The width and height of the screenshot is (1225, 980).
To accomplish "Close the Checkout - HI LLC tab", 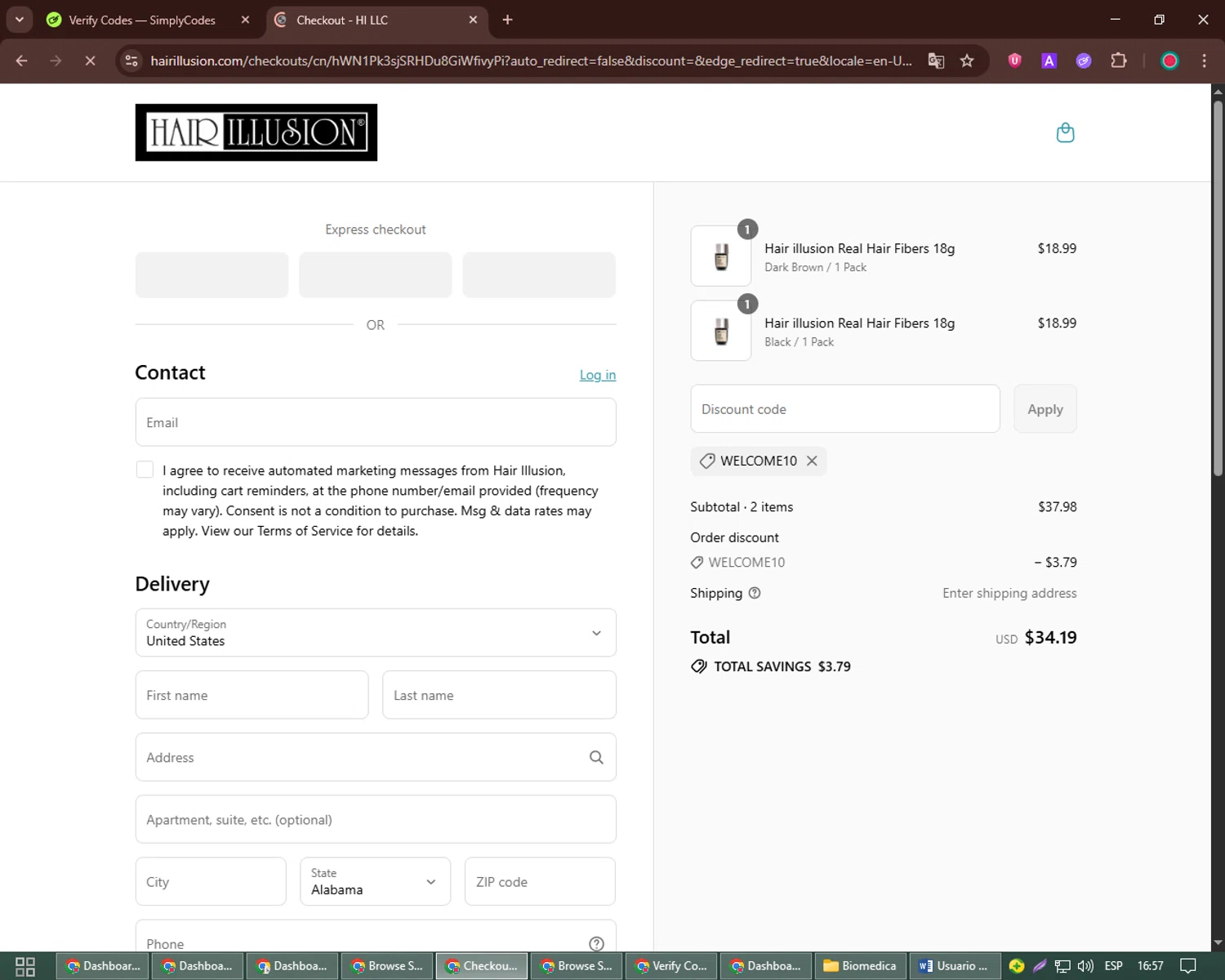I will pos(473,20).
